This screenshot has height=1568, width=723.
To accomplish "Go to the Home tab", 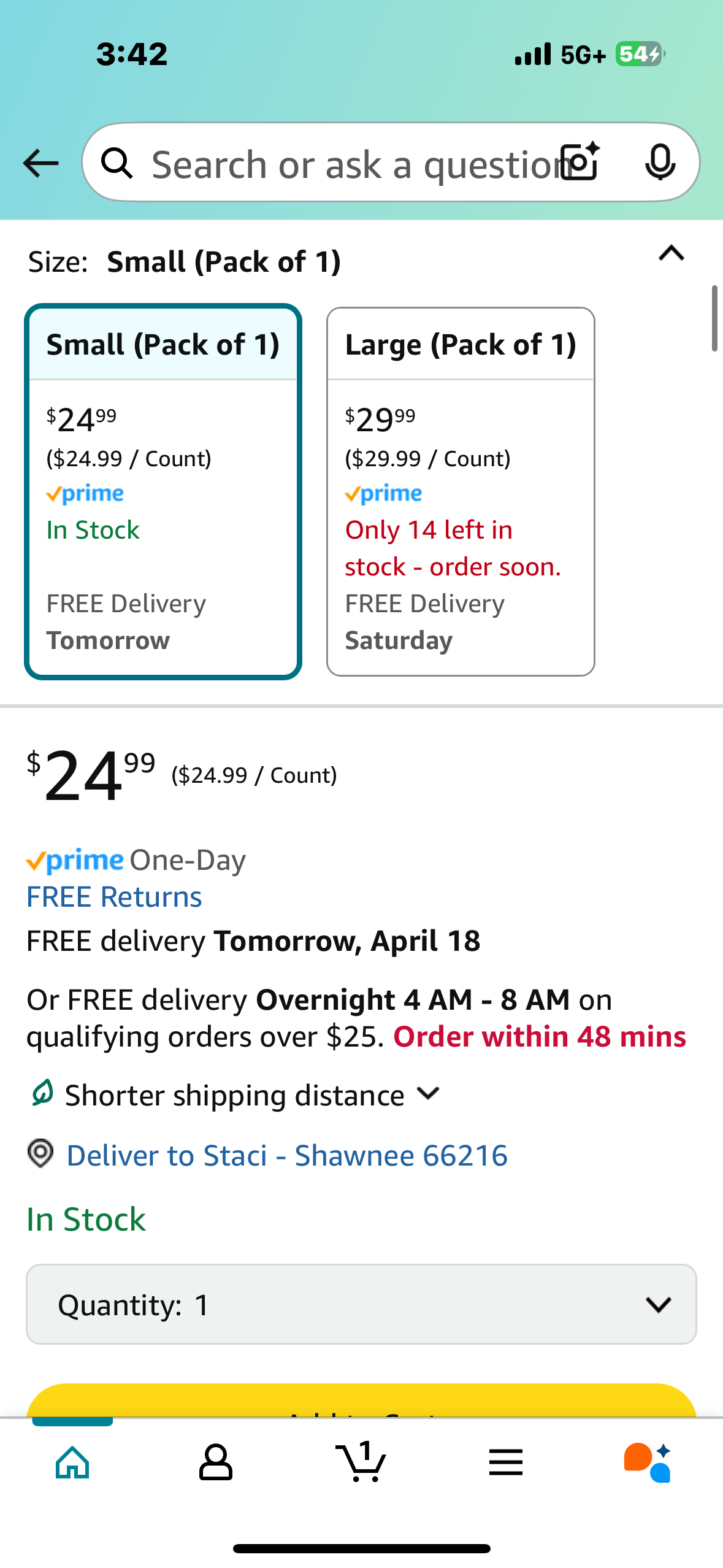I will click(x=72, y=1462).
